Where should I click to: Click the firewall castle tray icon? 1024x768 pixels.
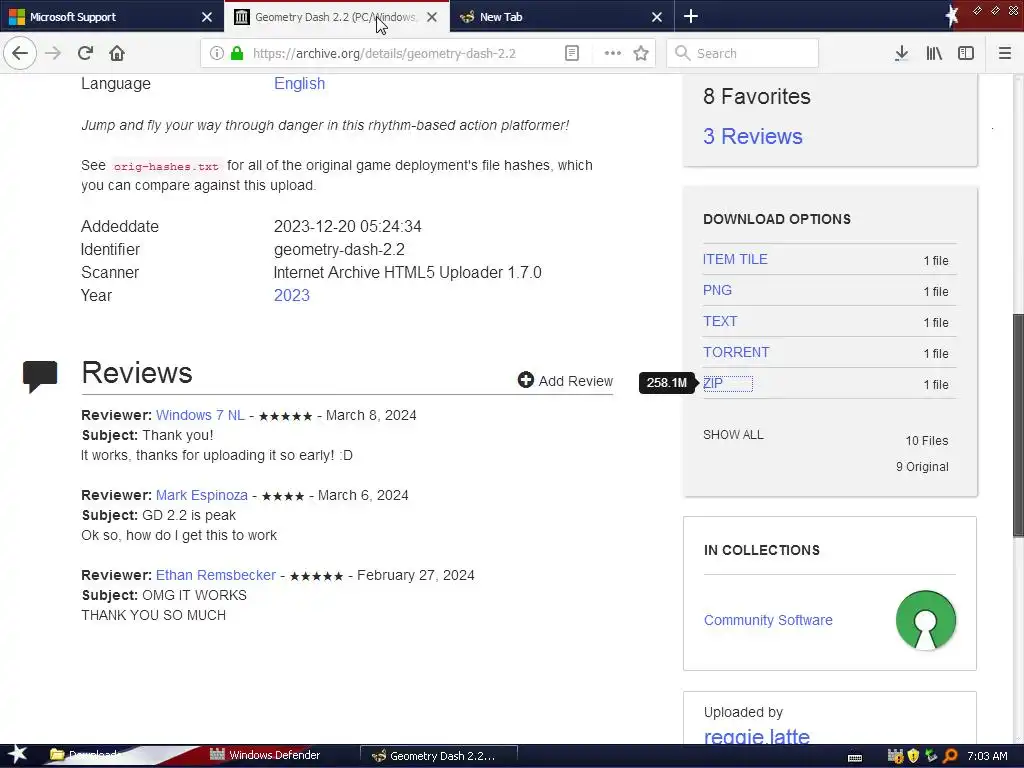(895, 756)
